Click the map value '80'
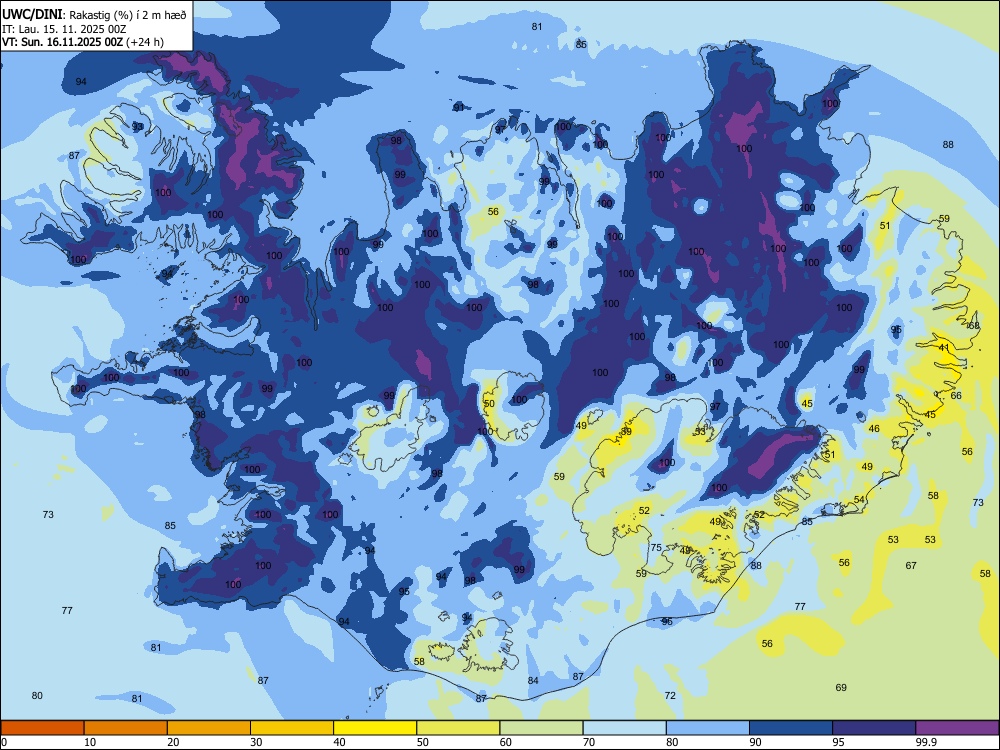 37,695
